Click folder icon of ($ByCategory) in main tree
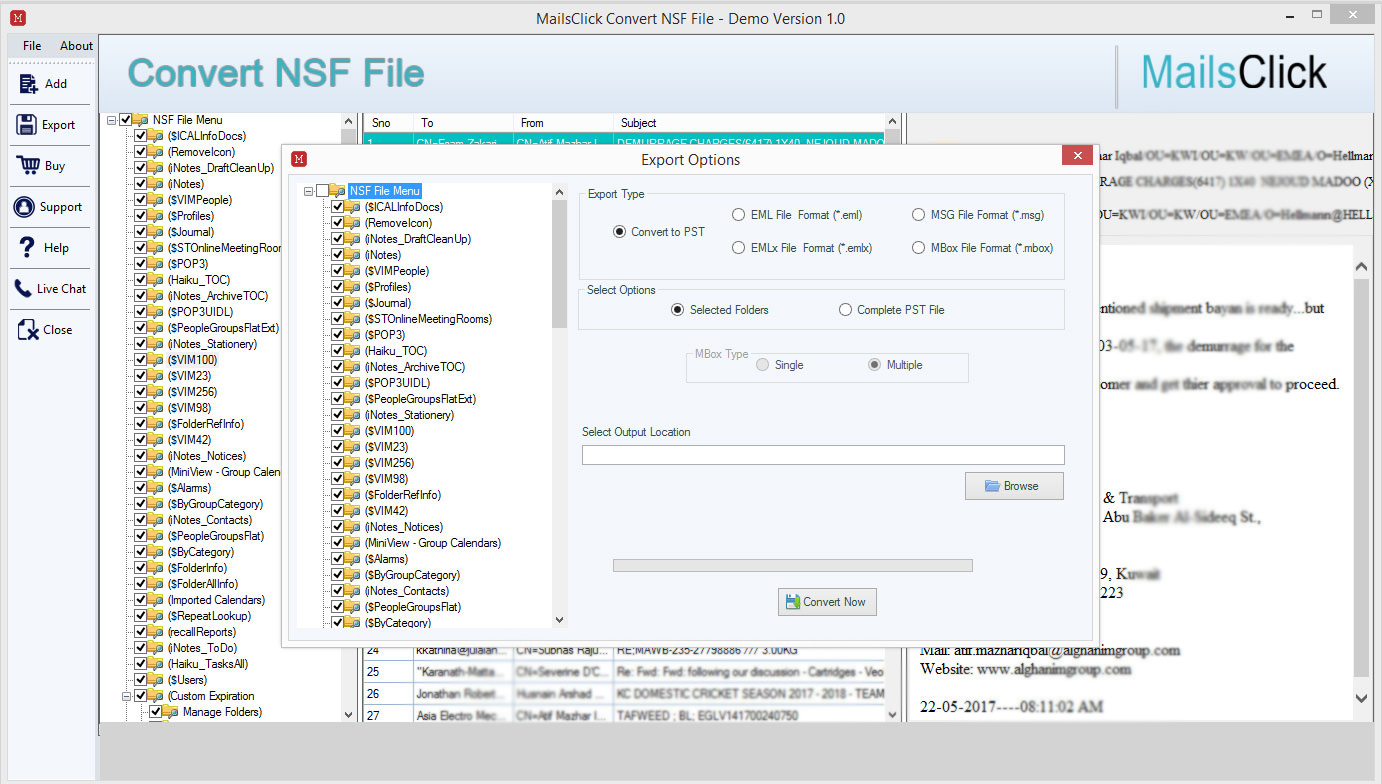This screenshot has height=784, width=1382. pos(156,552)
